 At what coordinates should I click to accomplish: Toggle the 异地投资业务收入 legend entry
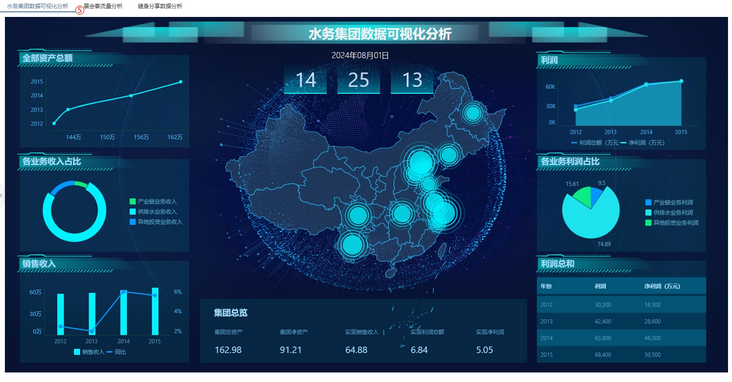pos(156,222)
